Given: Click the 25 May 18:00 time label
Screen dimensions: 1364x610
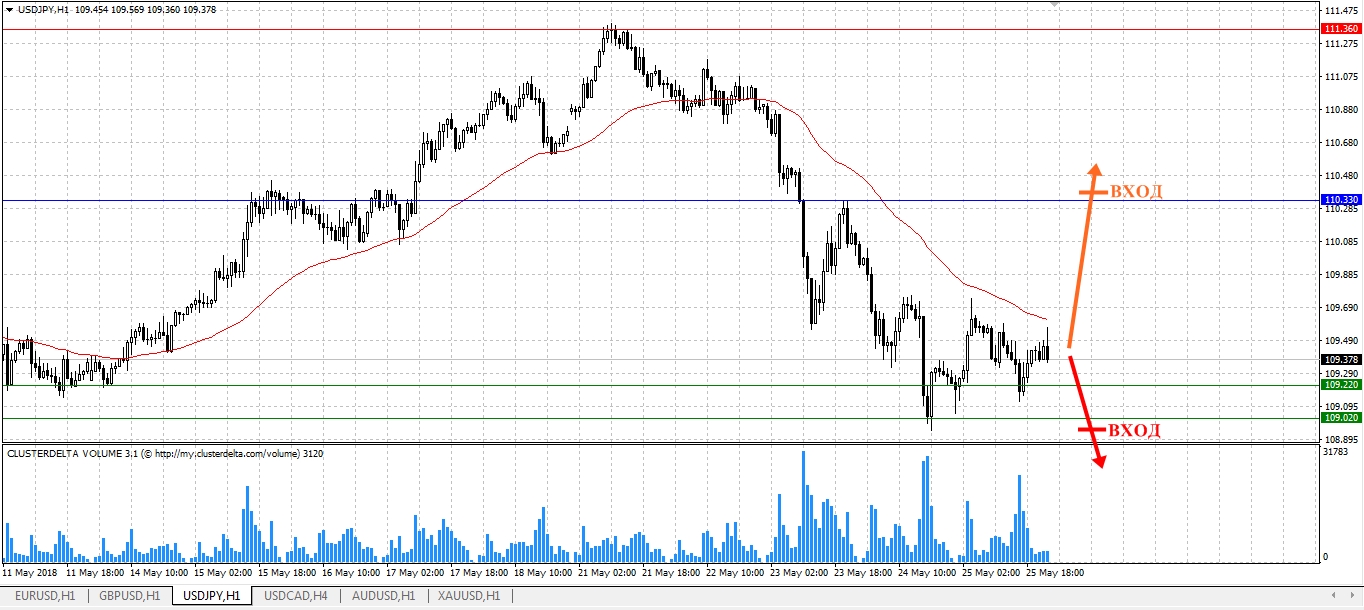Looking at the screenshot, I should pos(1055,574).
